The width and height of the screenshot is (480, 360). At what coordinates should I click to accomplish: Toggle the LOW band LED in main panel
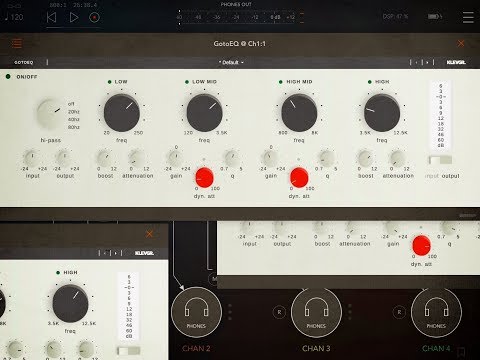click(x=109, y=82)
